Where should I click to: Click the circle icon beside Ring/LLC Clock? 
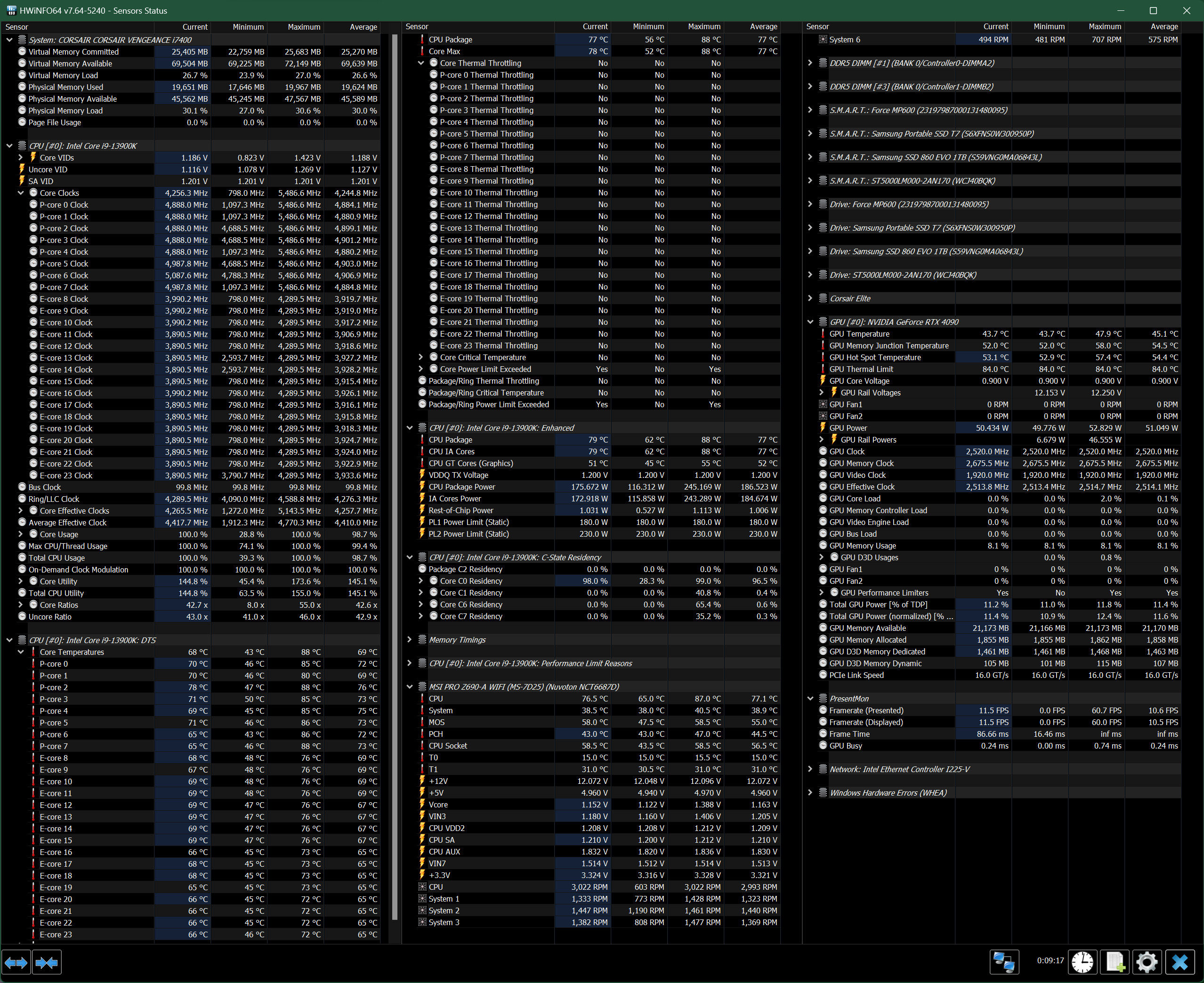point(22,499)
